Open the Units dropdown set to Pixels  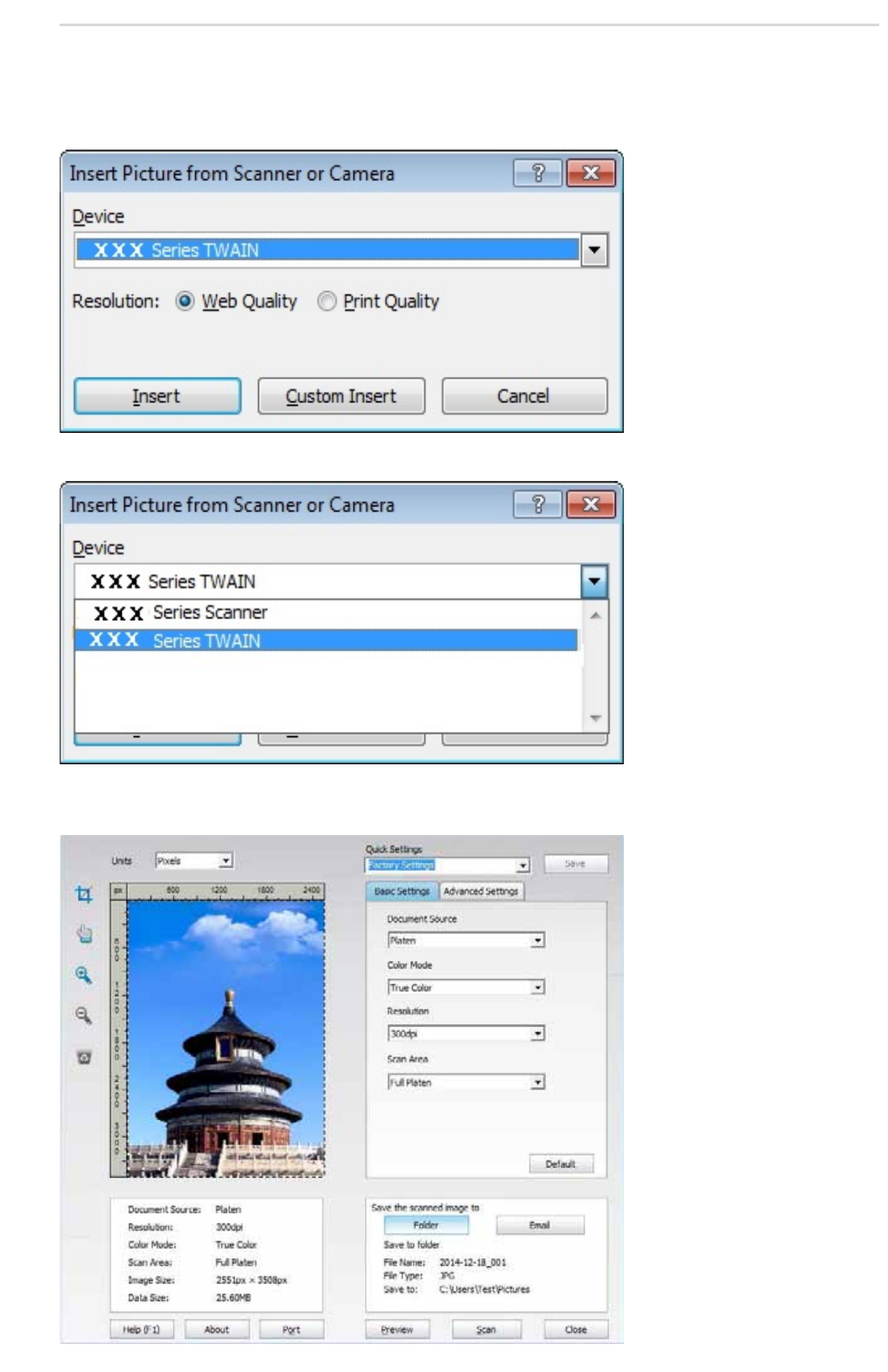pyautogui.click(x=226, y=860)
